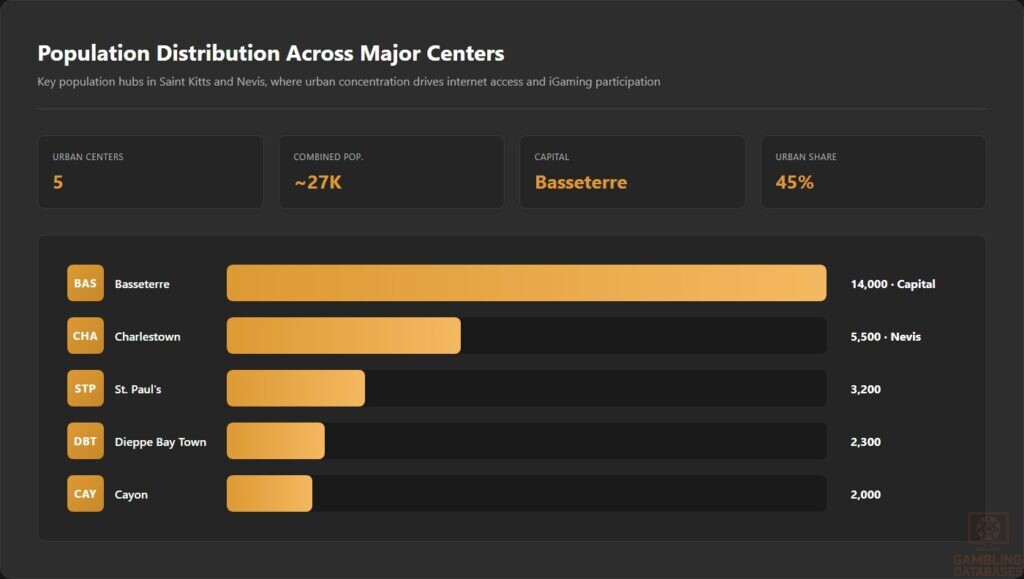Click the CAY badge for Cayon
The height and width of the screenshot is (579, 1024).
pyautogui.click(x=86, y=493)
